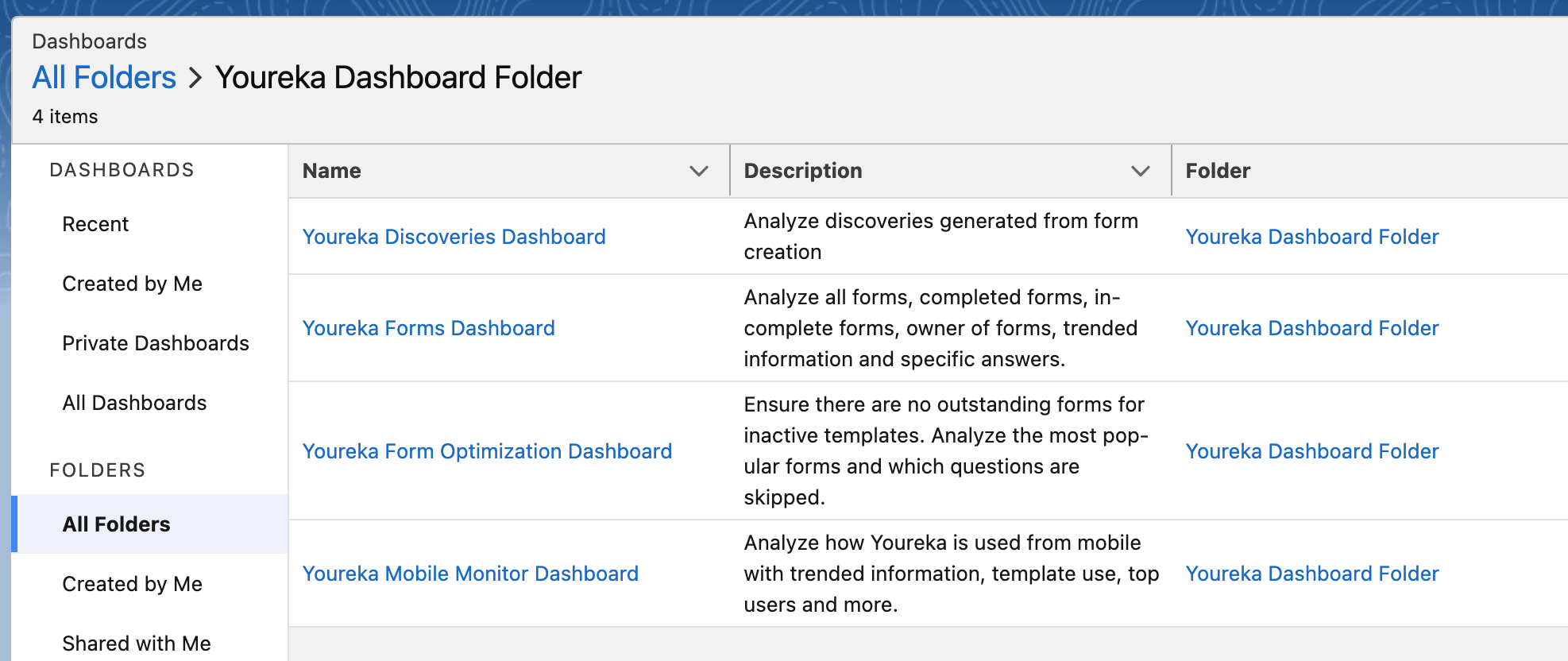Image resolution: width=1568 pixels, height=661 pixels.
Task: Open folder link in Form Optimization row
Action: pos(1312,451)
